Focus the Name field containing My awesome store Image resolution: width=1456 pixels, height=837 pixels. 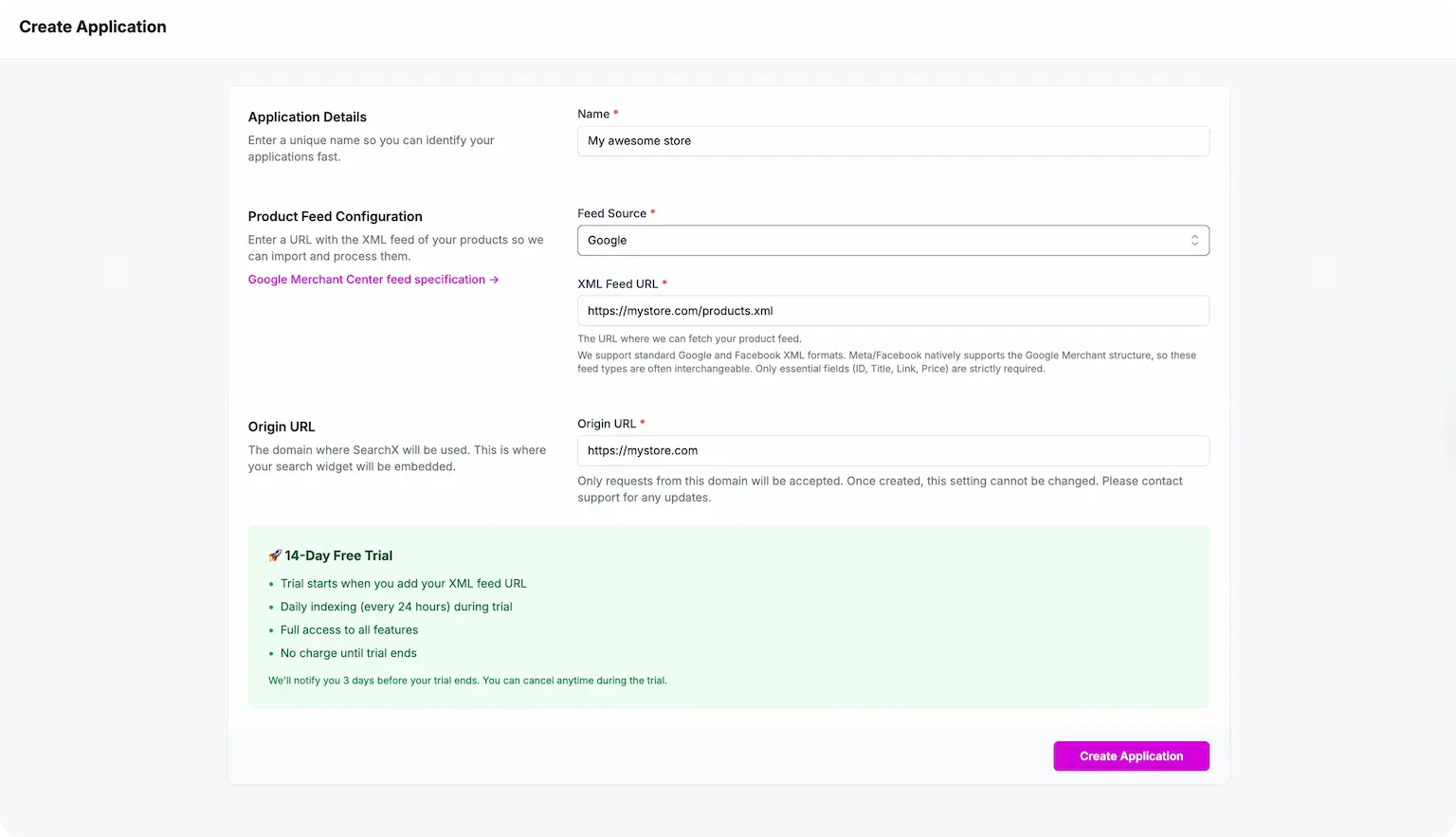tap(892, 141)
